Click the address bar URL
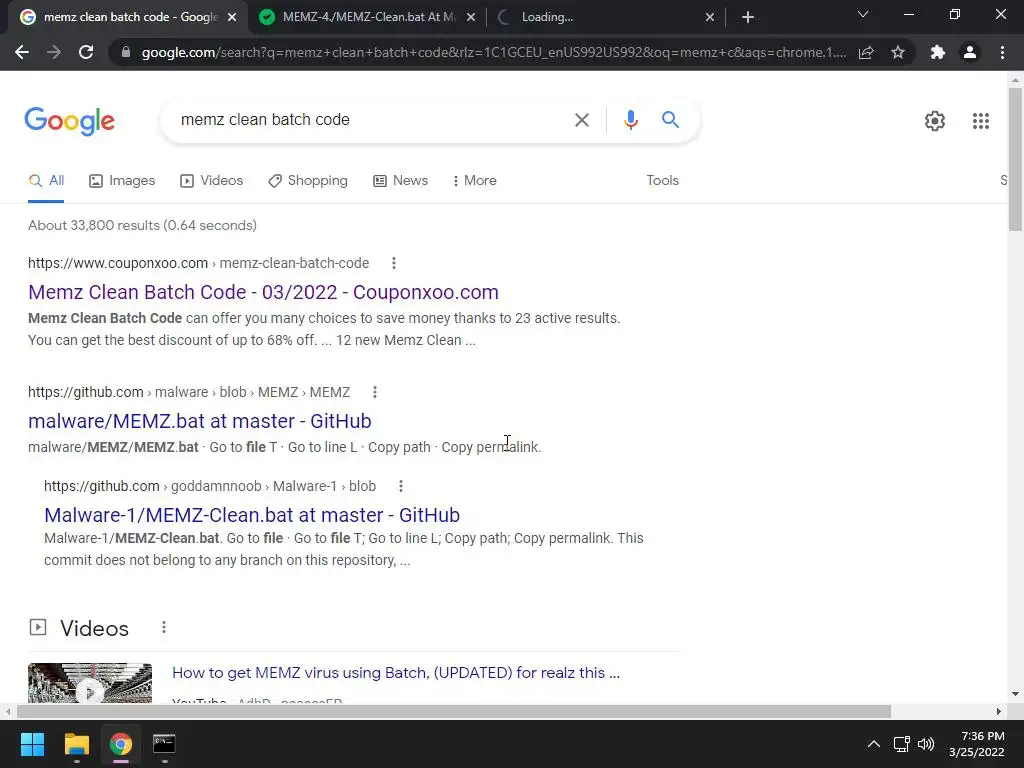1024x768 pixels. 493,52
